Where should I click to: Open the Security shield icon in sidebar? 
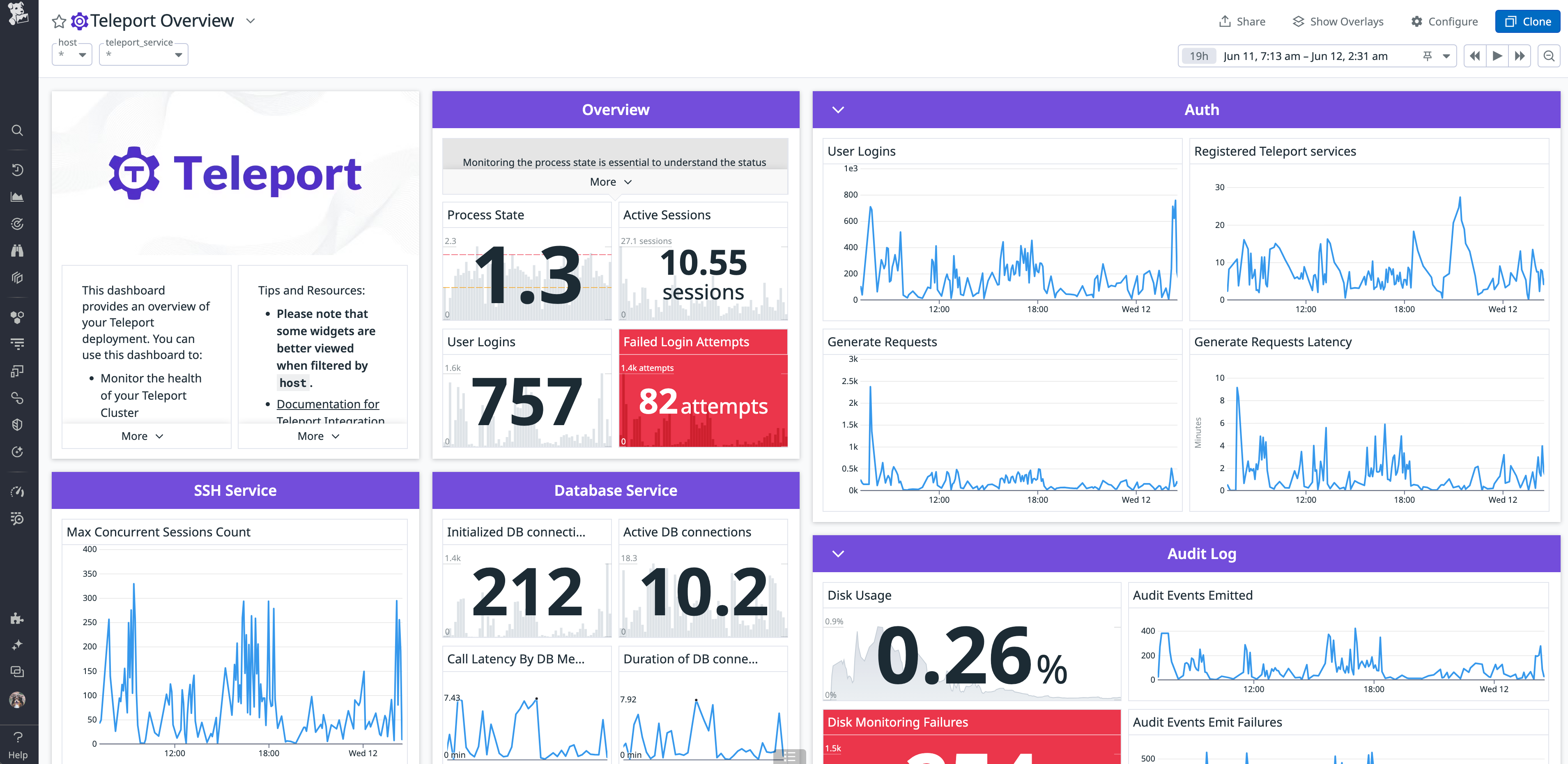pyautogui.click(x=17, y=424)
